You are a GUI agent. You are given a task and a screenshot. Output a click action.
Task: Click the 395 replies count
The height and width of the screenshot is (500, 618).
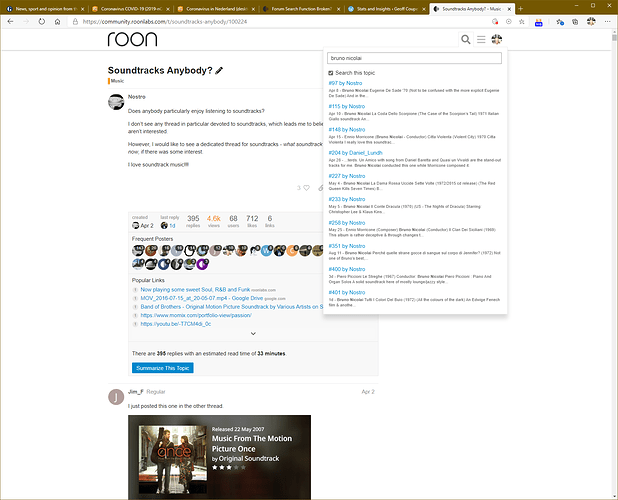pos(193,219)
